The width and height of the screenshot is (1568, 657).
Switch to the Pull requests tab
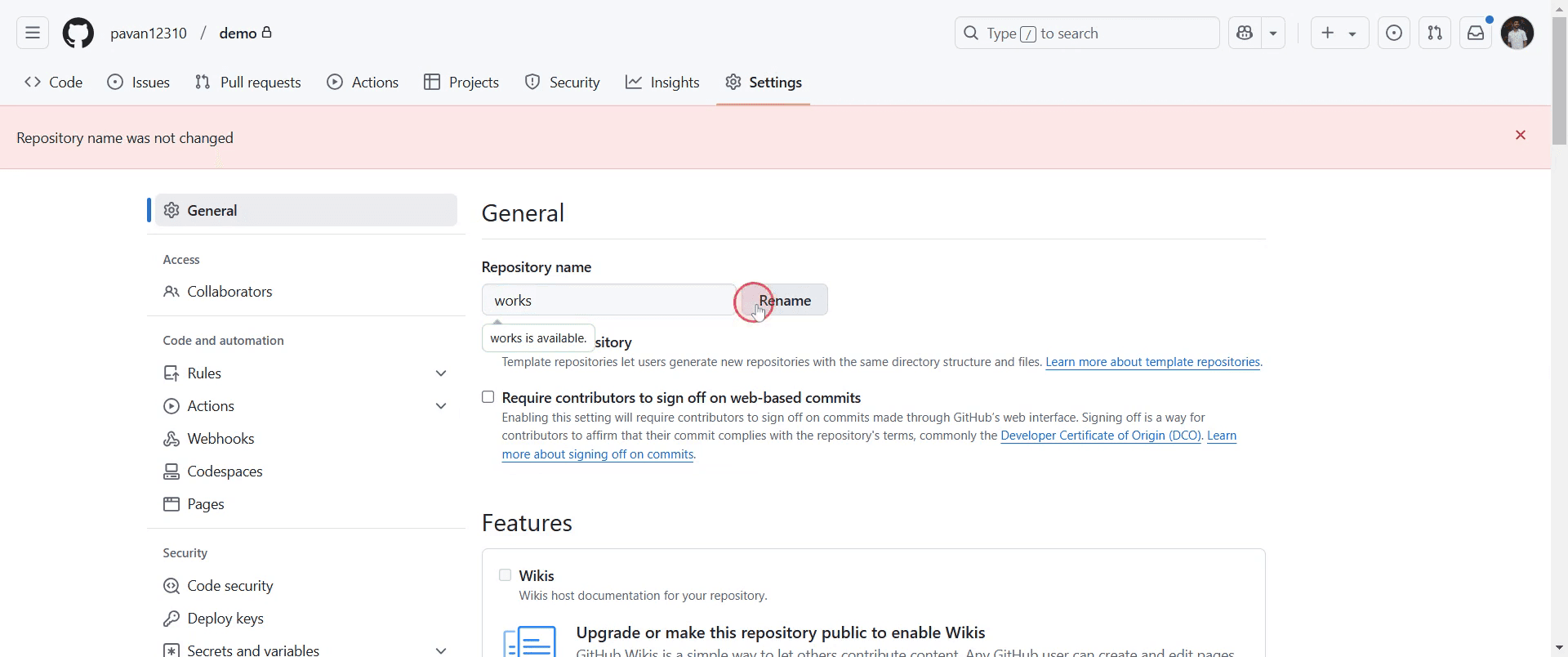[248, 83]
